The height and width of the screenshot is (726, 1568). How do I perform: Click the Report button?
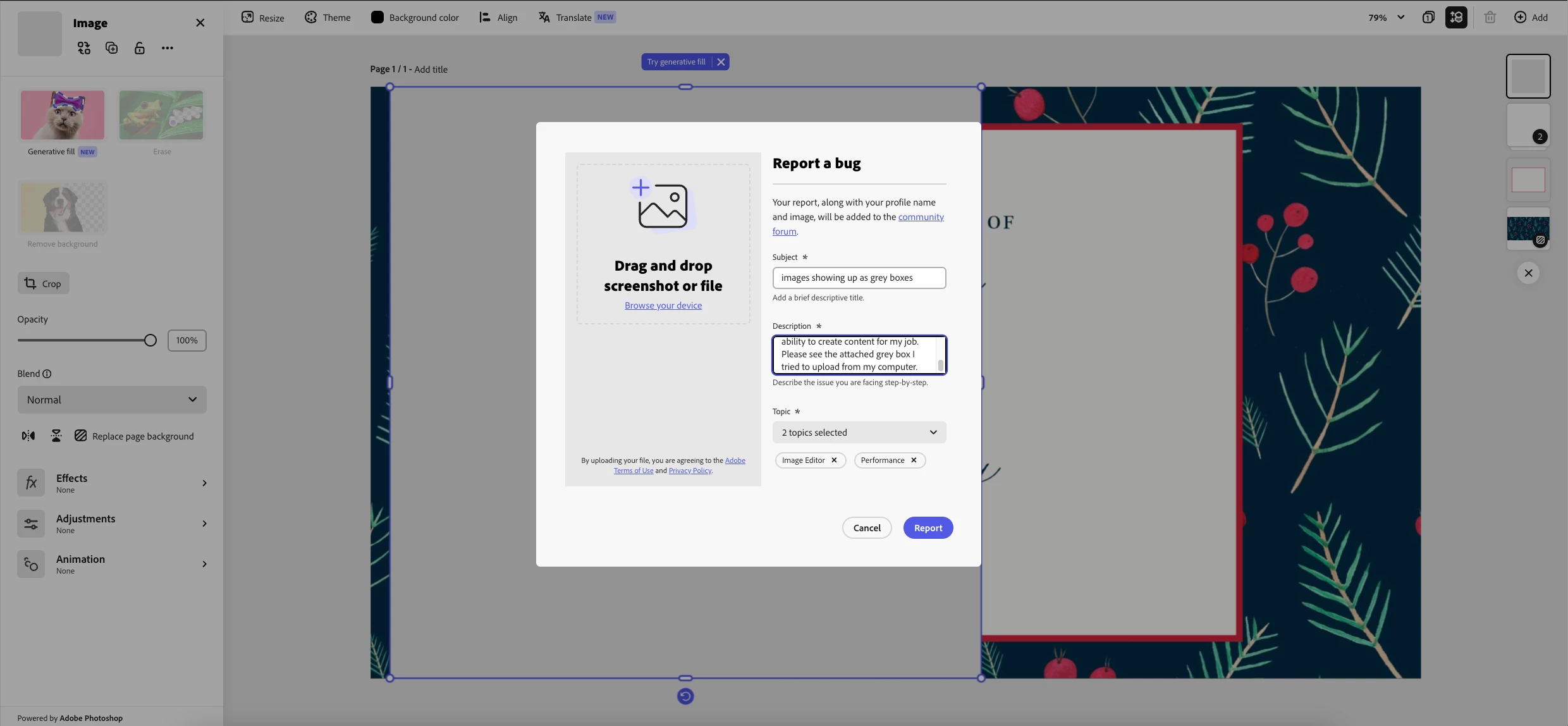pos(928,528)
